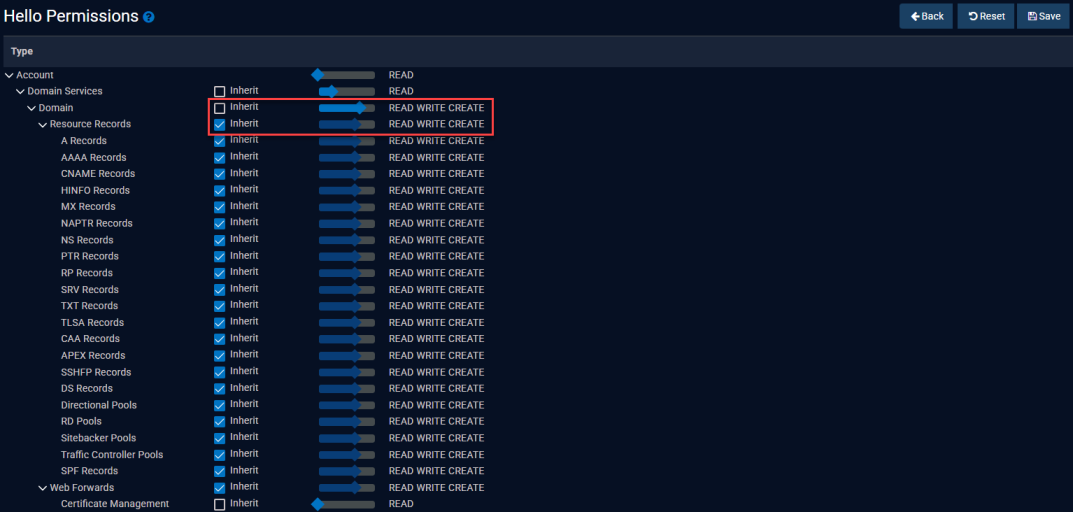Toggle Inherit checkbox for Domain Services
Screen dimensions: 1074x512
[220, 91]
